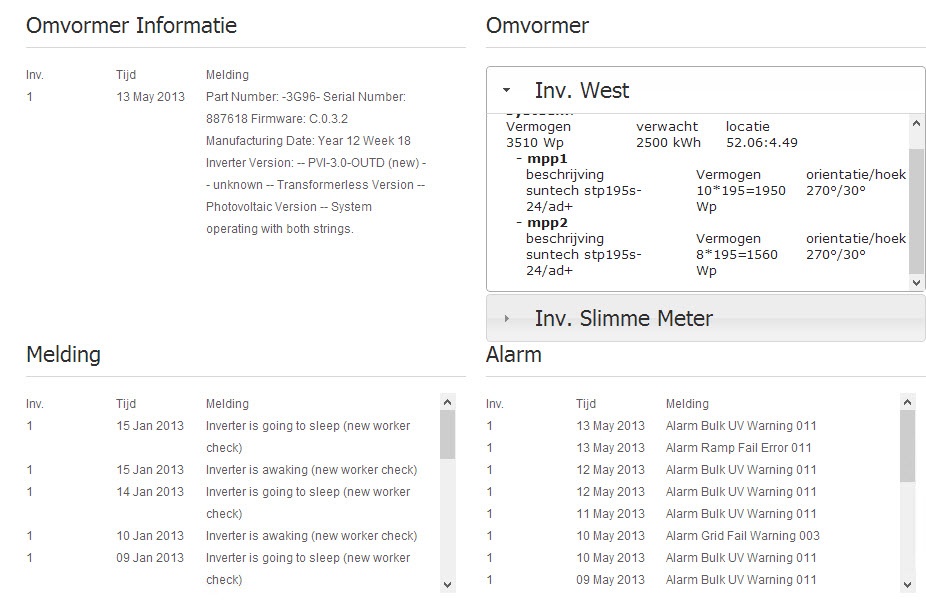926x615 pixels.
Task: Select the 11 May 2013 Bulk UV Warning alarm
Action: (x=741, y=514)
